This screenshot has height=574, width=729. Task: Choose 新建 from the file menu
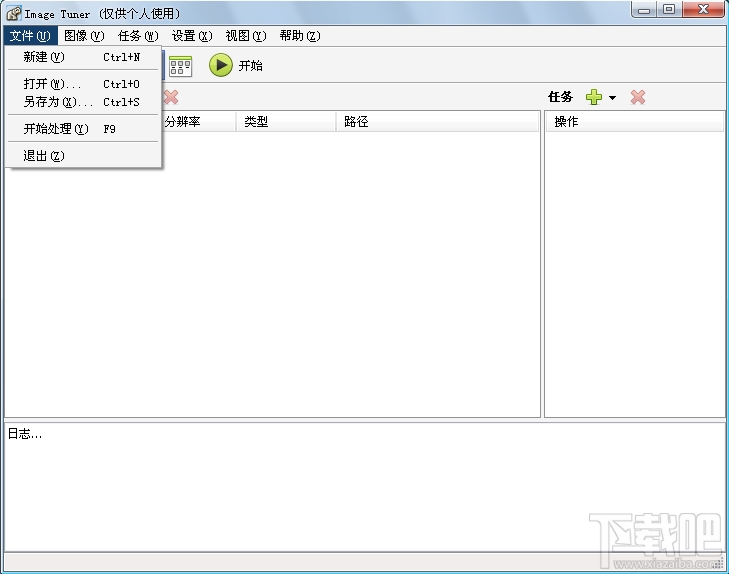[x=83, y=57]
